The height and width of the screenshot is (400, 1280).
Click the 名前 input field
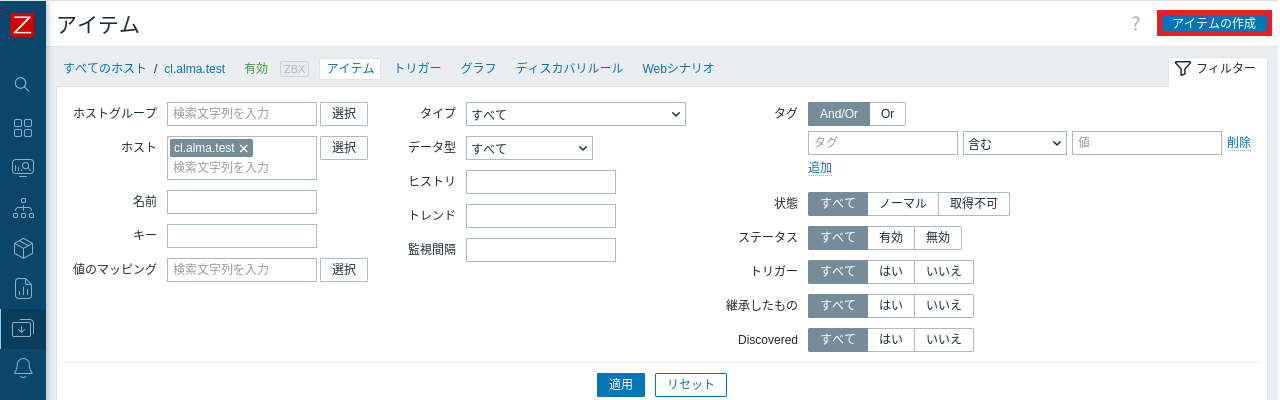pyautogui.click(x=242, y=202)
